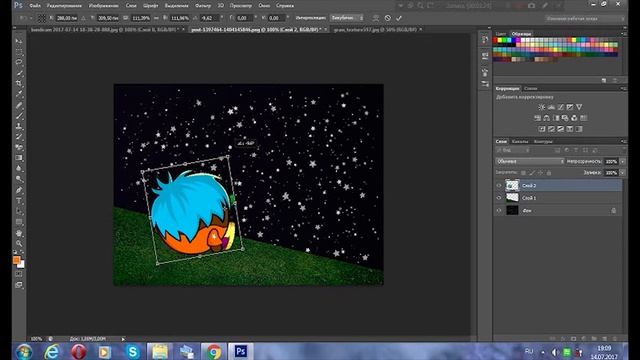Toggle lock image pixels brush icon
Viewport: 640px width, 360px height.
(532, 173)
